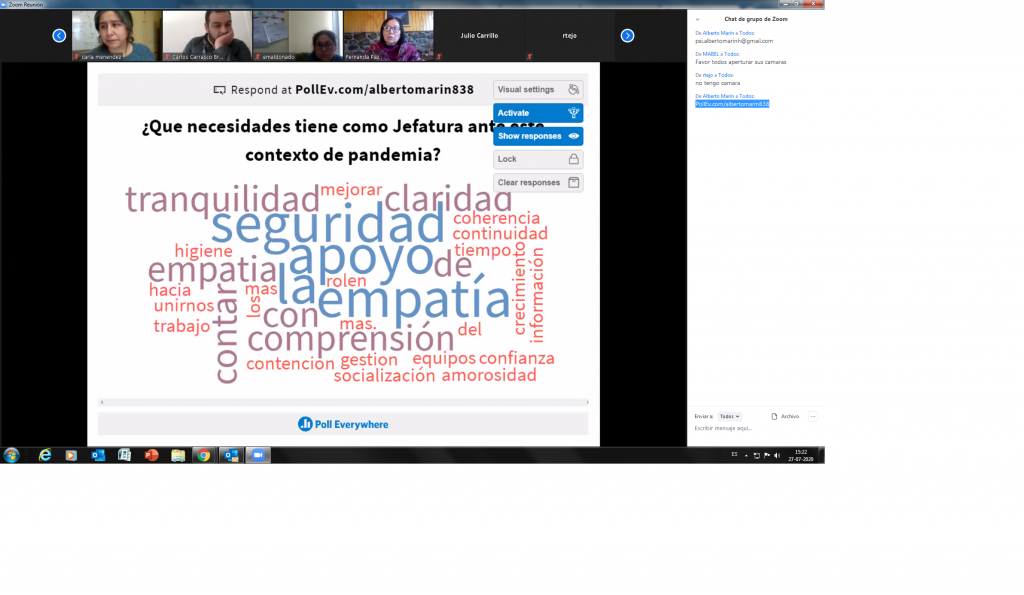The image size is (1024, 595).
Task: Launch Internet Explorer from taskbar
Action: point(45,455)
